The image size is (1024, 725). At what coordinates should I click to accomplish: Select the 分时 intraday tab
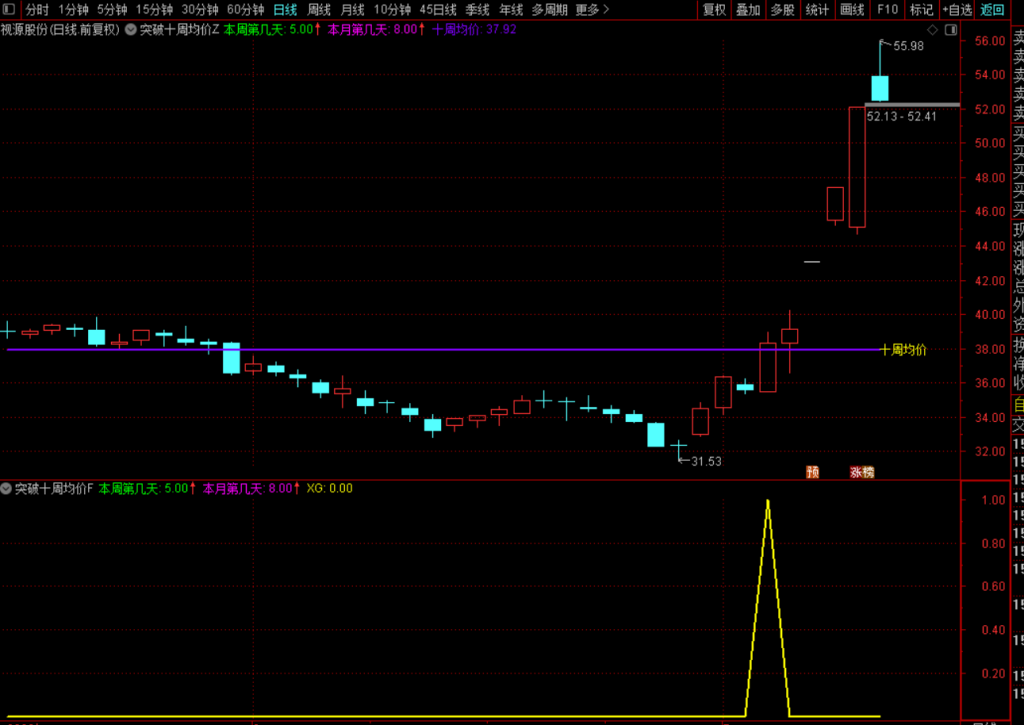coord(37,10)
